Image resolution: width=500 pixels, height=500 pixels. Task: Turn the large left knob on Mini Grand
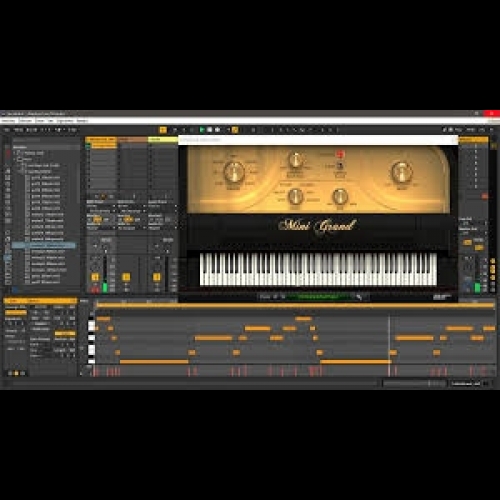coord(234,172)
